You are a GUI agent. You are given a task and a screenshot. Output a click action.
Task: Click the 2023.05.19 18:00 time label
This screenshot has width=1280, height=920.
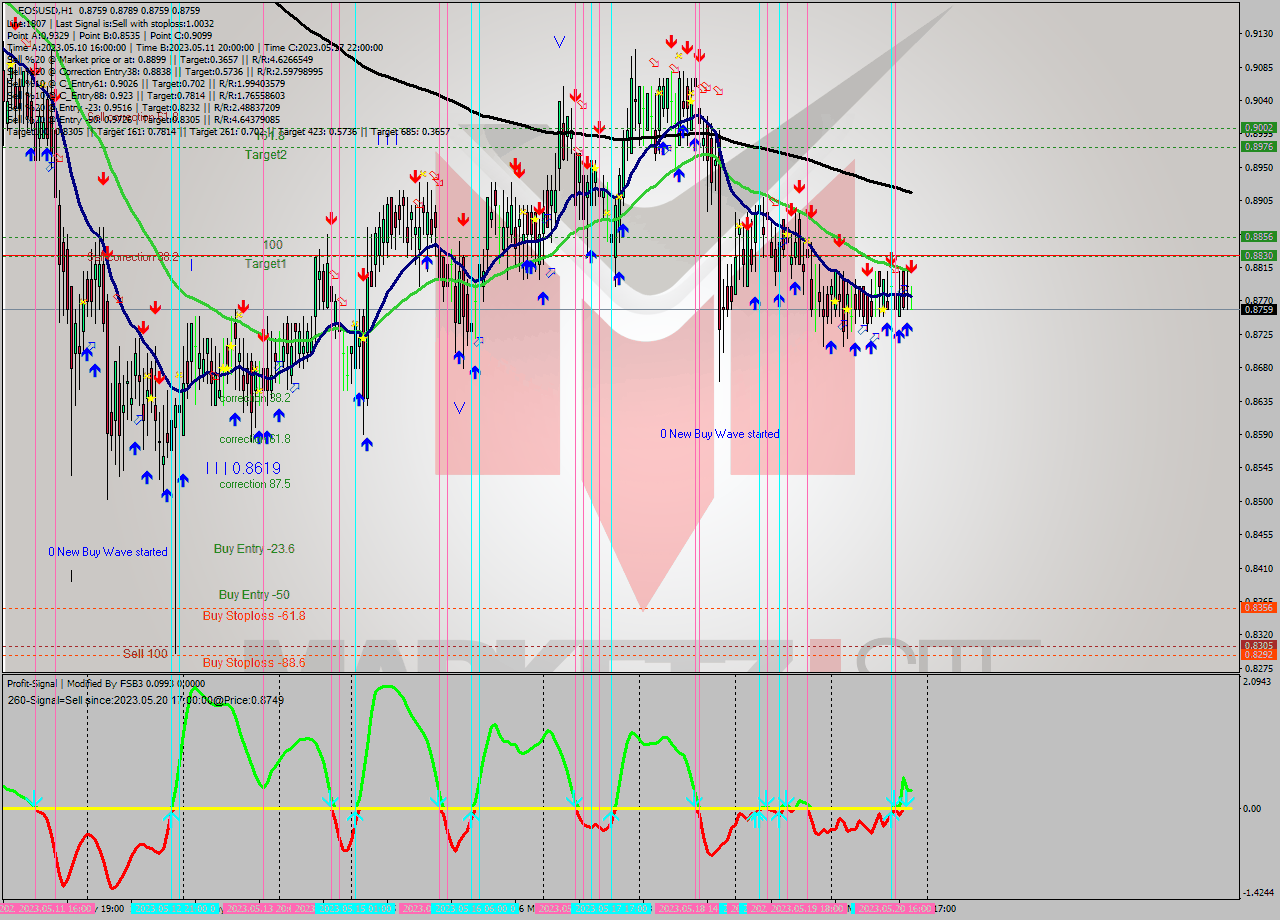click(809, 909)
